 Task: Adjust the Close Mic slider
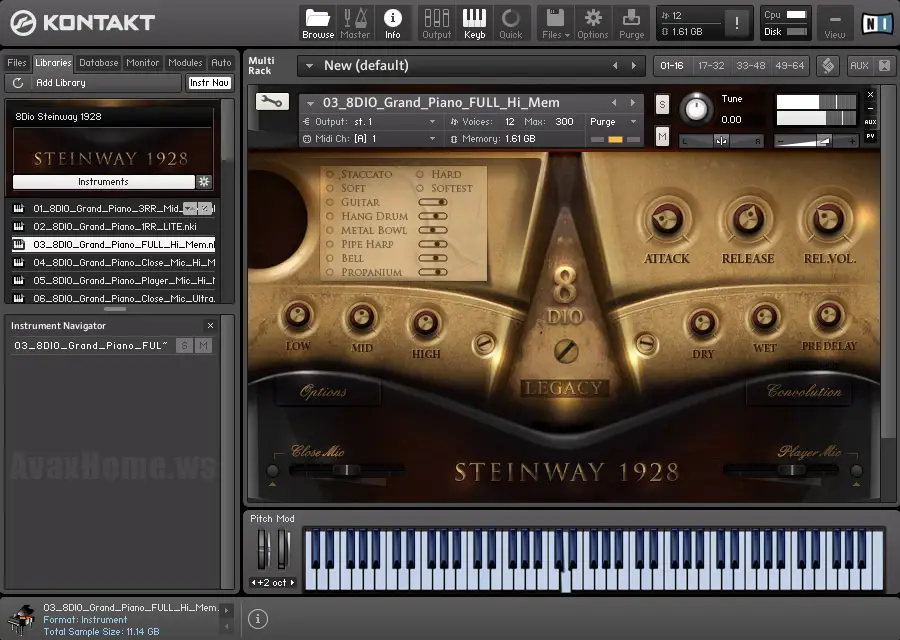(x=347, y=471)
